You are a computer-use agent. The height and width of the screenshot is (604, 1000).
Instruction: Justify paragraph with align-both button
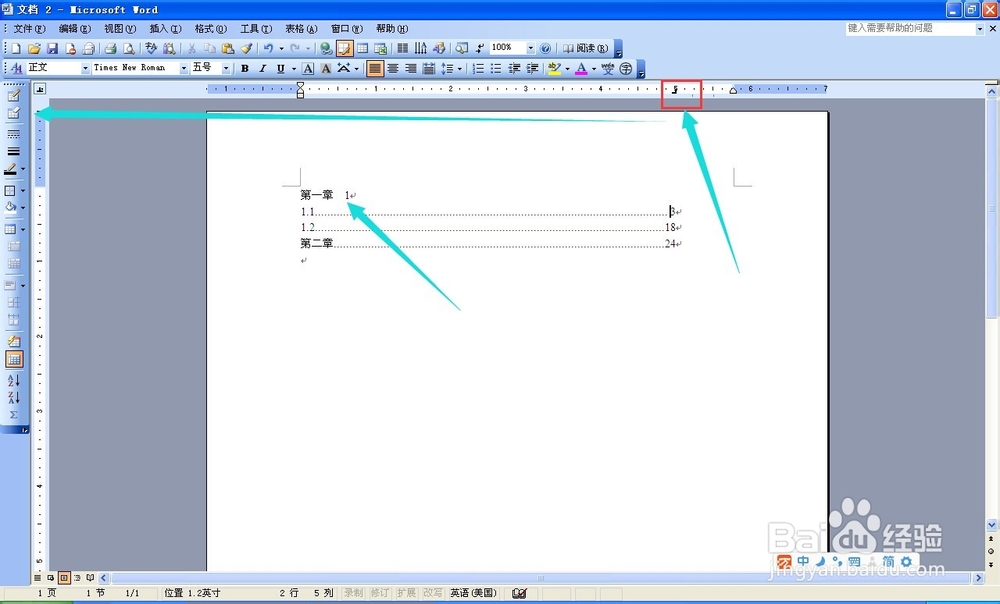pos(375,68)
